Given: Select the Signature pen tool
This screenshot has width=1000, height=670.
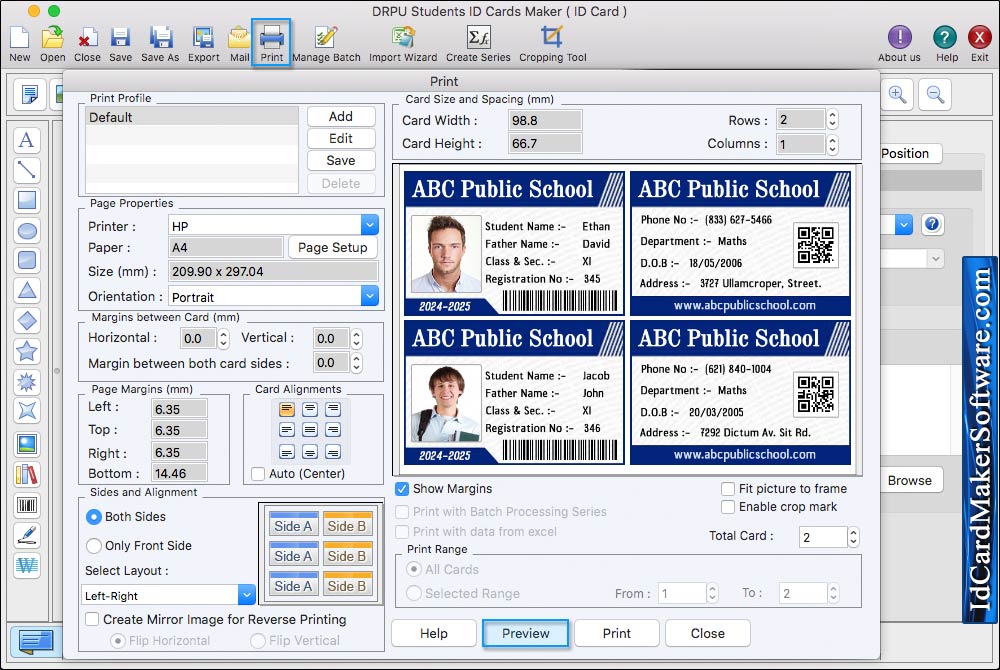Looking at the screenshot, I should click(27, 535).
